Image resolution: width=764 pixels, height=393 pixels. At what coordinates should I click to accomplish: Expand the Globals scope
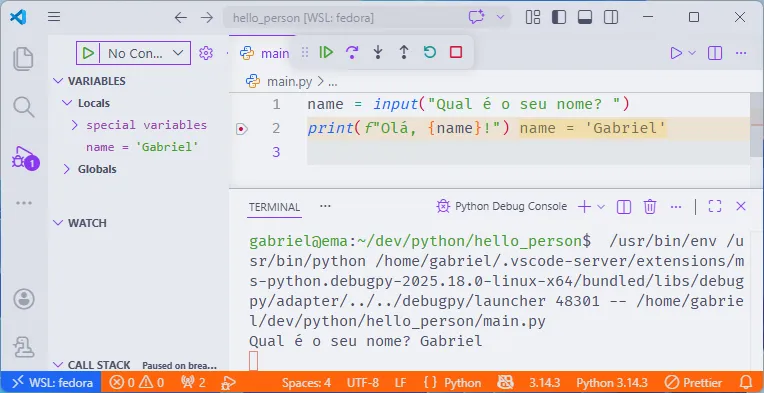click(x=67, y=169)
